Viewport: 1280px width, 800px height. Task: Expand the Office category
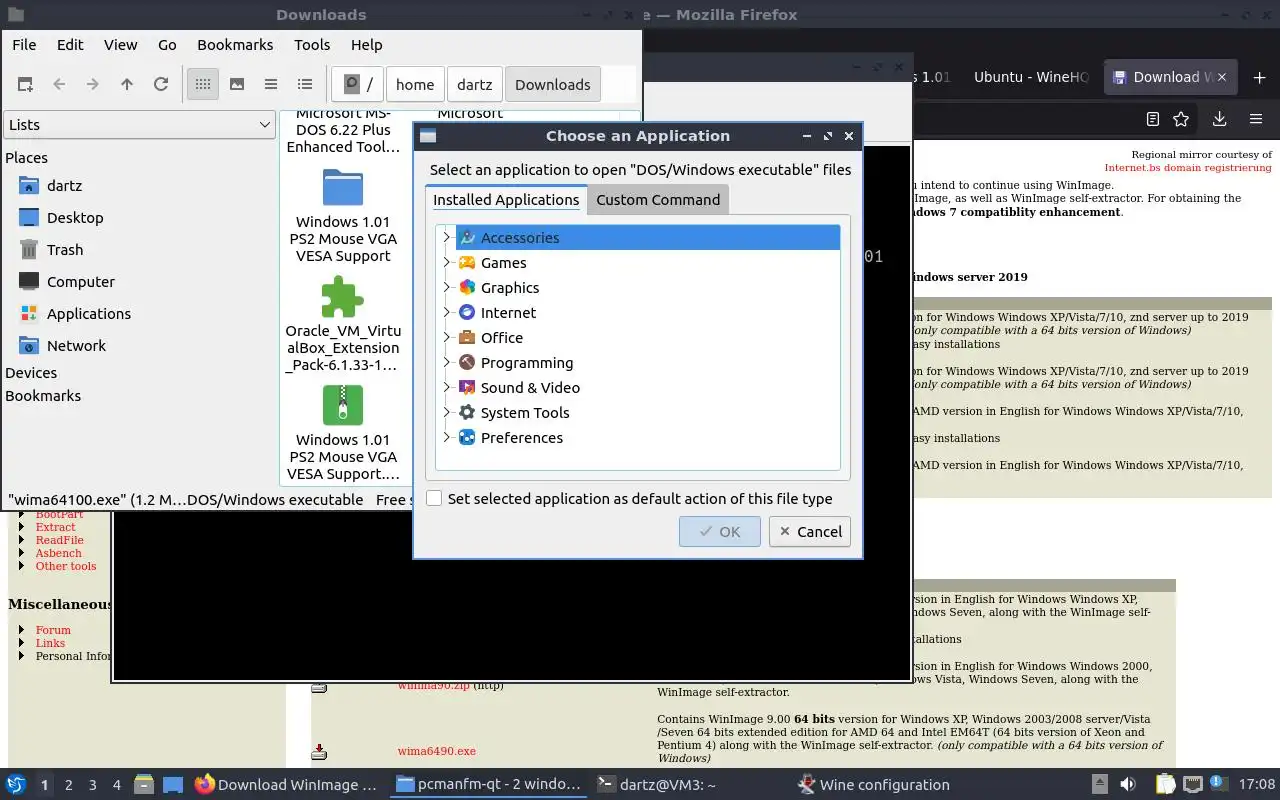click(446, 338)
